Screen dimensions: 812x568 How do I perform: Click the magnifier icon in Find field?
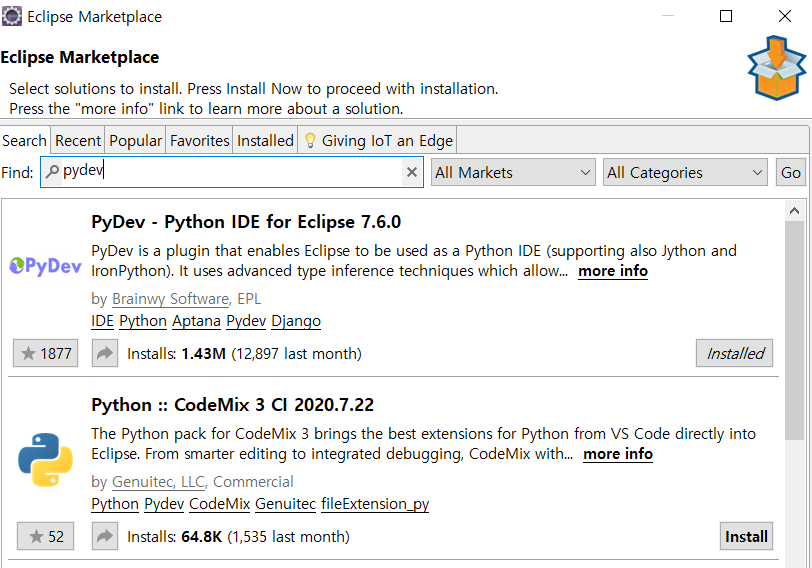[x=52, y=171]
